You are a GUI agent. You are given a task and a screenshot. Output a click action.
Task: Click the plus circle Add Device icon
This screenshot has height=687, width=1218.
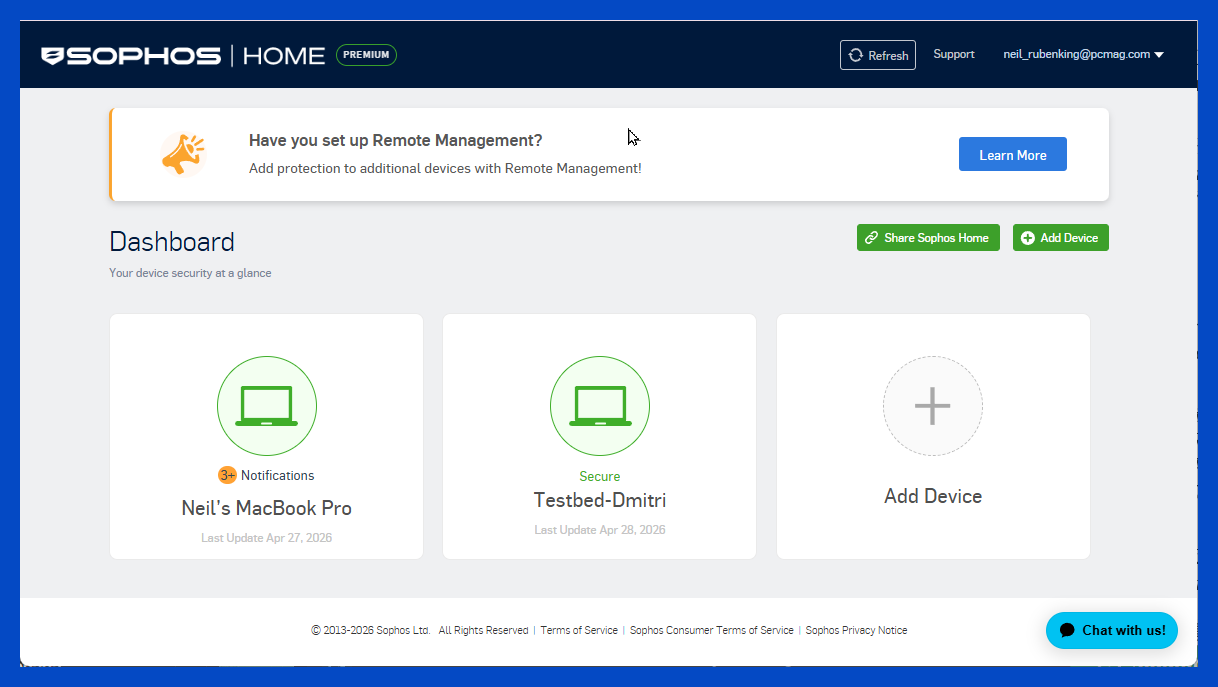(933, 406)
